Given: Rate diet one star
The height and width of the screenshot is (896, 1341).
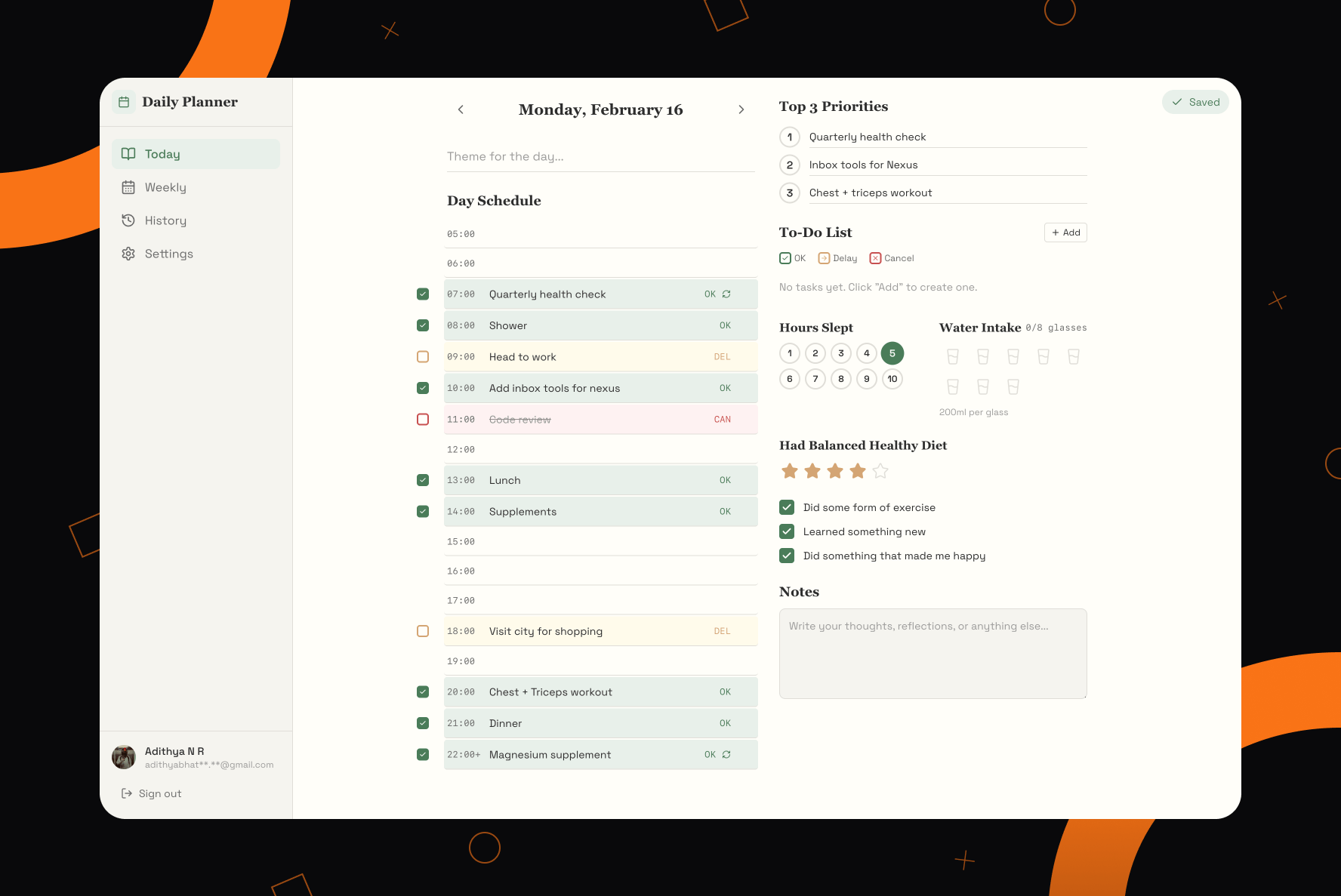Looking at the screenshot, I should tap(790, 471).
